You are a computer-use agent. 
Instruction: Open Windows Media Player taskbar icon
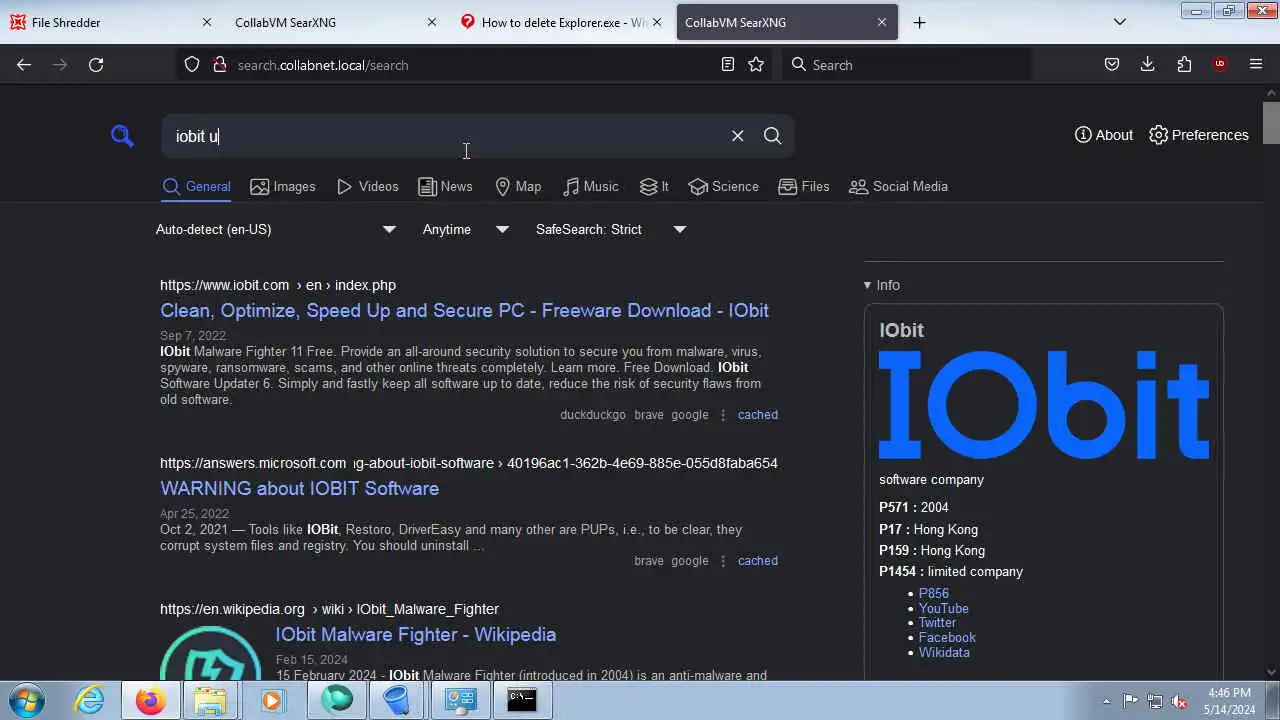tap(271, 700)
